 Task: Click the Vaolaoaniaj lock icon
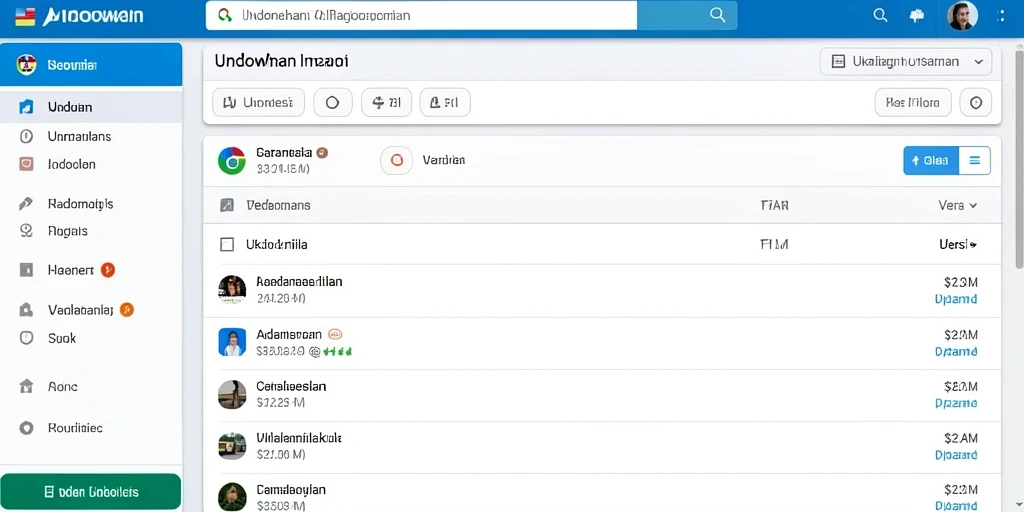click(x=26, y=310)
